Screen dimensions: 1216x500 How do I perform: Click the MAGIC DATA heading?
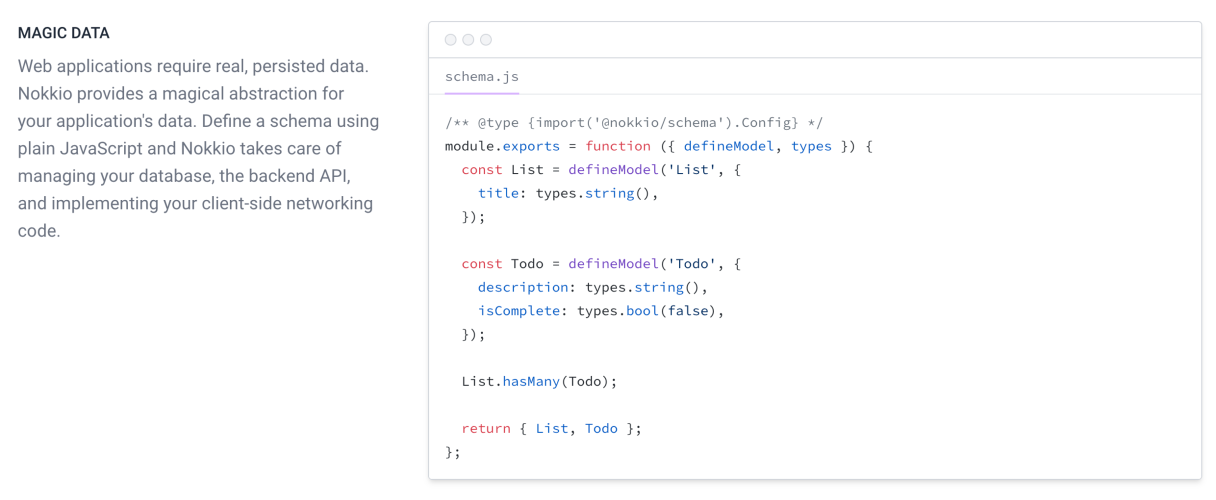tap(64, 33)
